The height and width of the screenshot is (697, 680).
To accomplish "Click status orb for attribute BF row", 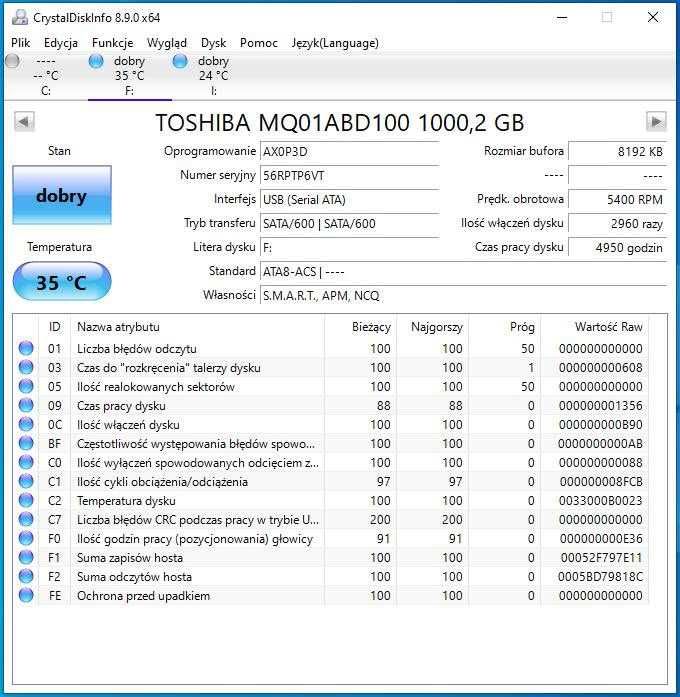I will coord(26,443).
